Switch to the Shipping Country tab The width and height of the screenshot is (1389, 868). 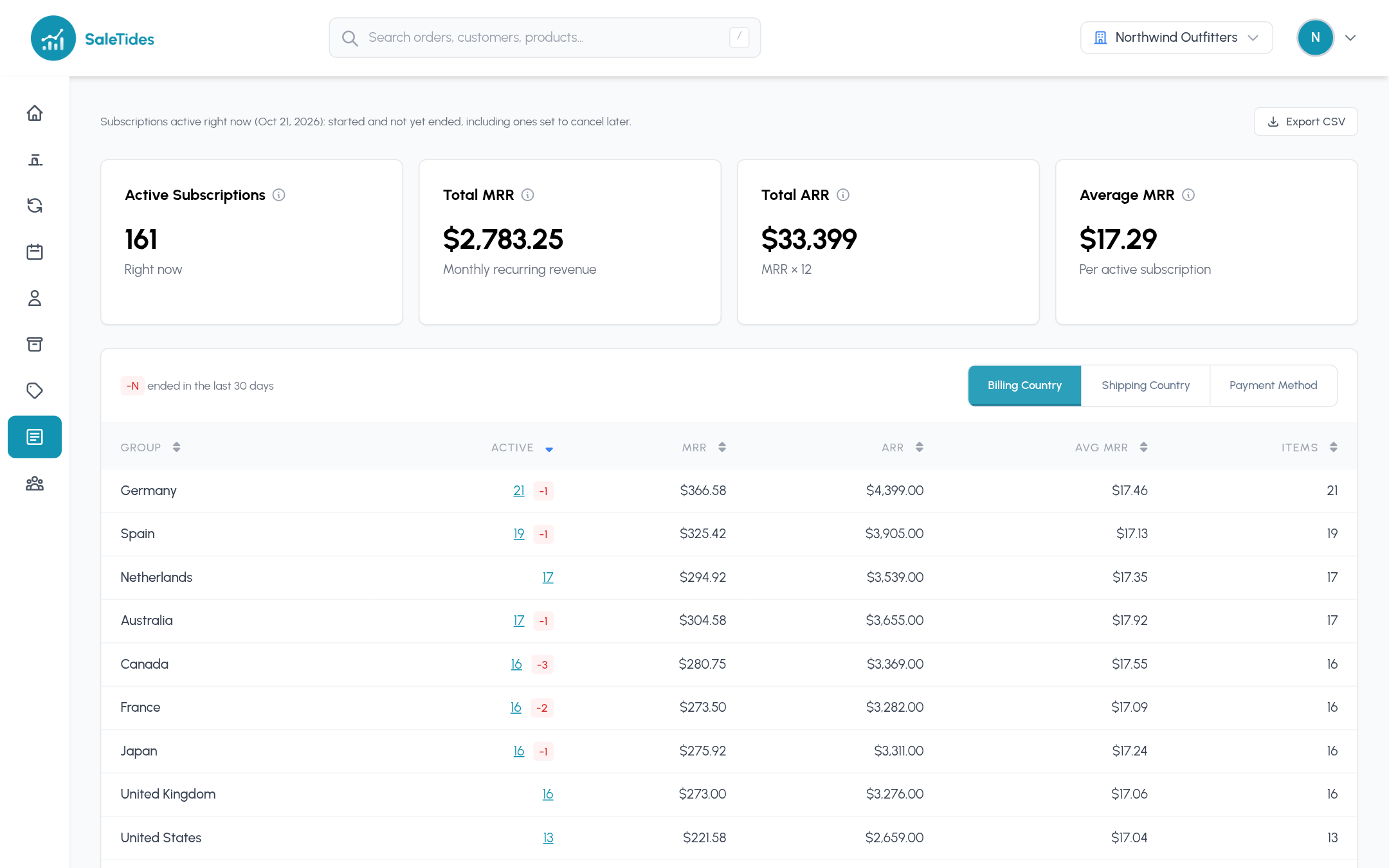pyautogui.click(x=1145, y=386)
